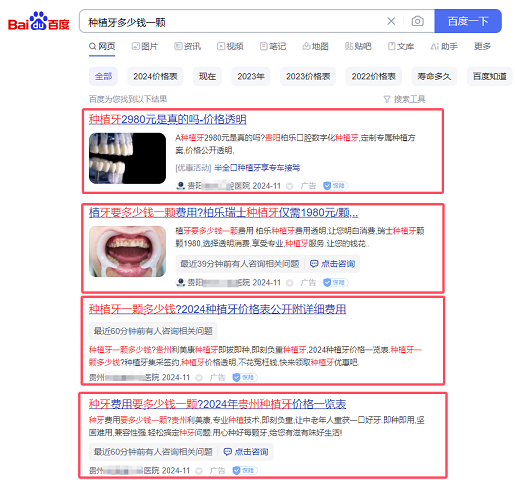Select the 全部 filter chip
The width and height of the screenshot is (515, 480).
[x=103, y=76]
